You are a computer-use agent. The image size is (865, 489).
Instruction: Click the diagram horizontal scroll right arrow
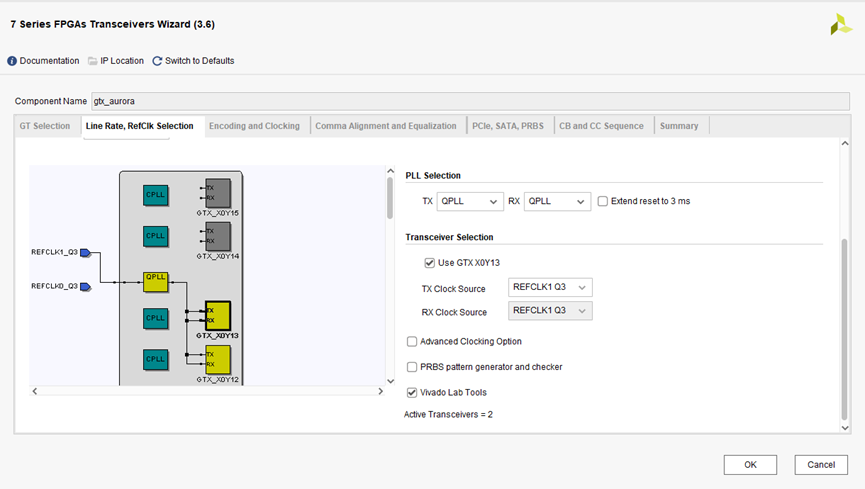click(380, 391)
